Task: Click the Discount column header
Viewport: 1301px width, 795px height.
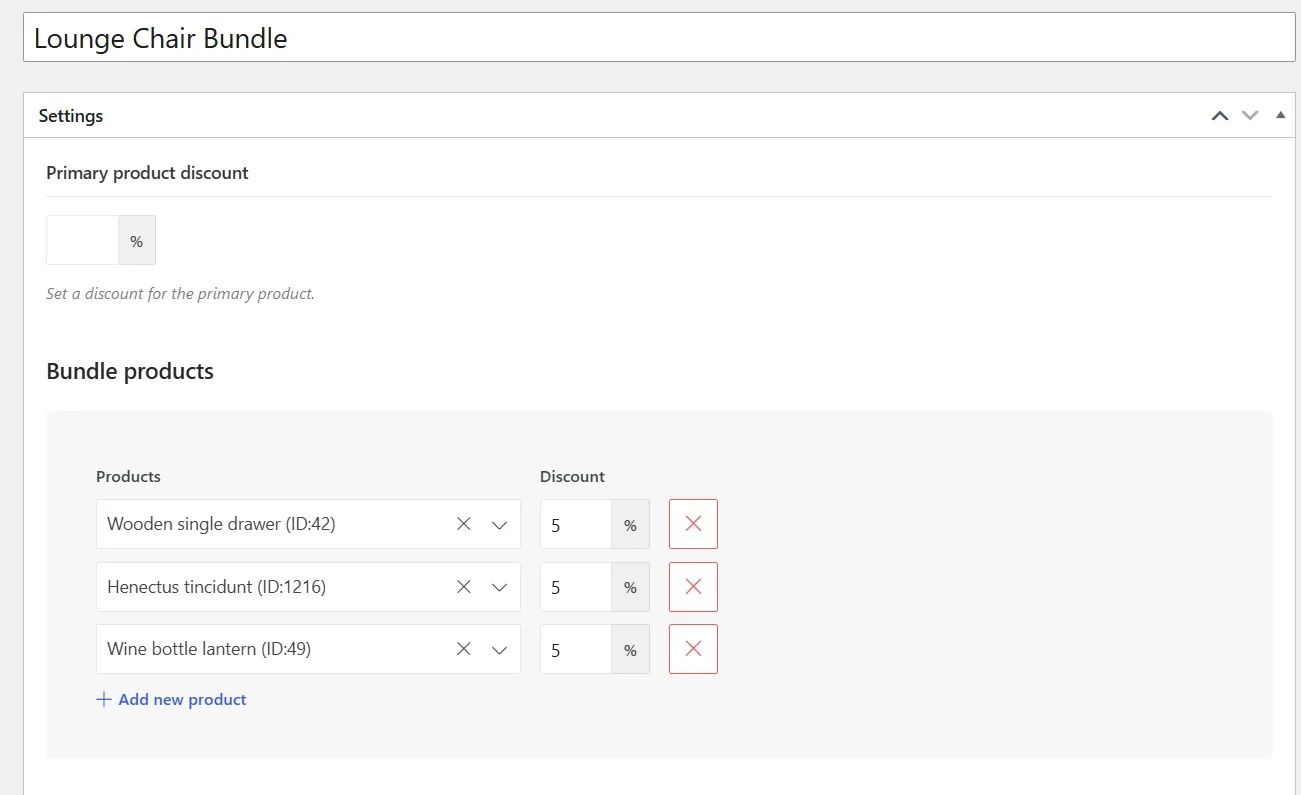Action: coord(572,477)
